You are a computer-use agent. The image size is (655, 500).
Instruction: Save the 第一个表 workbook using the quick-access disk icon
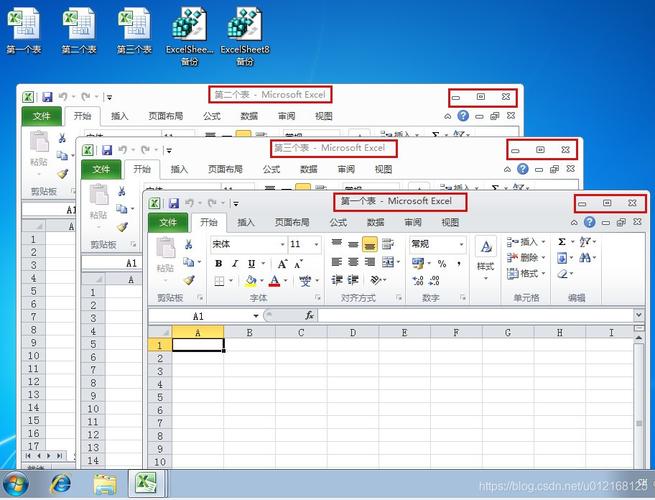(x=174, y=203)
